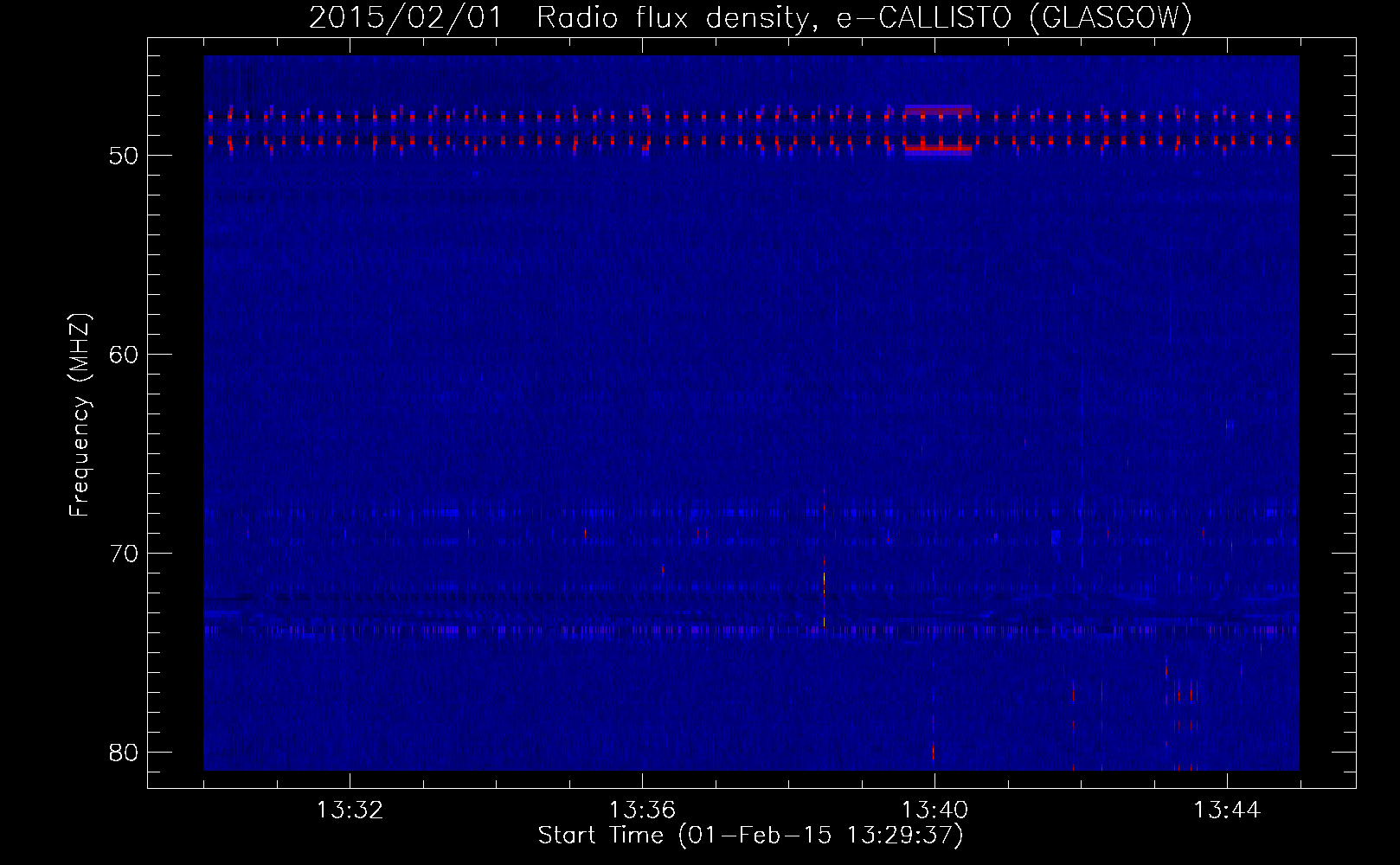
Task: Click the 50 frequency tick label
Action: [x=125, y=156]
